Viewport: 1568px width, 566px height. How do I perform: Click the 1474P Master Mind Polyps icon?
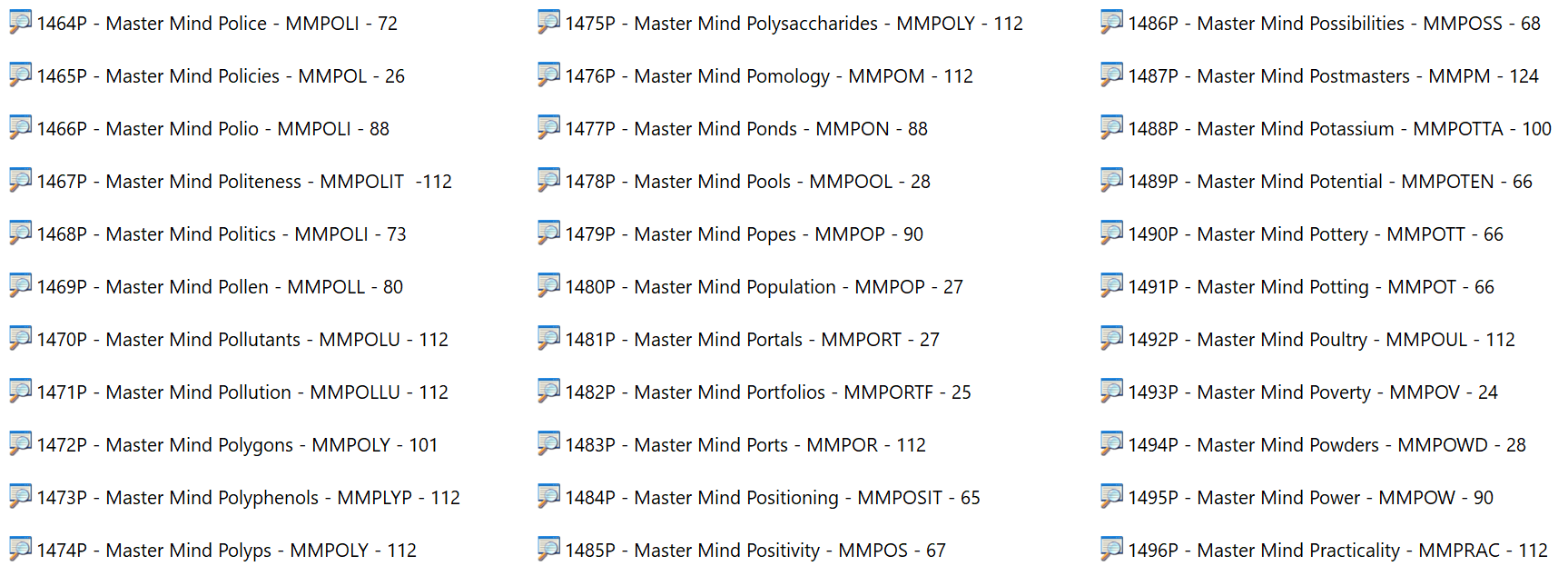[x=20, y=549]
